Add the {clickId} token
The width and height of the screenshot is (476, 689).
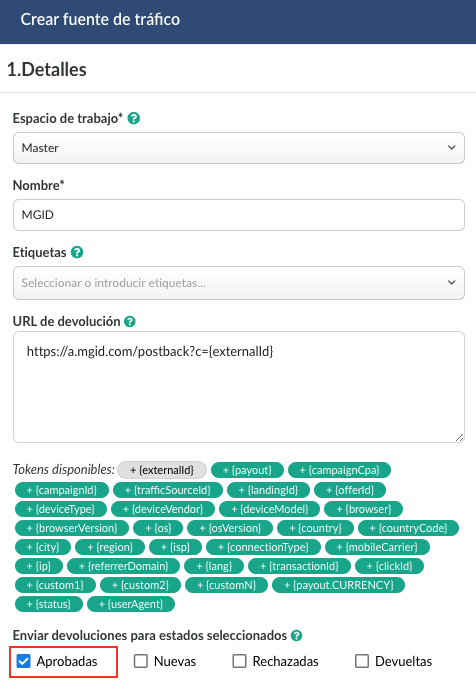[x=389, y=566]
